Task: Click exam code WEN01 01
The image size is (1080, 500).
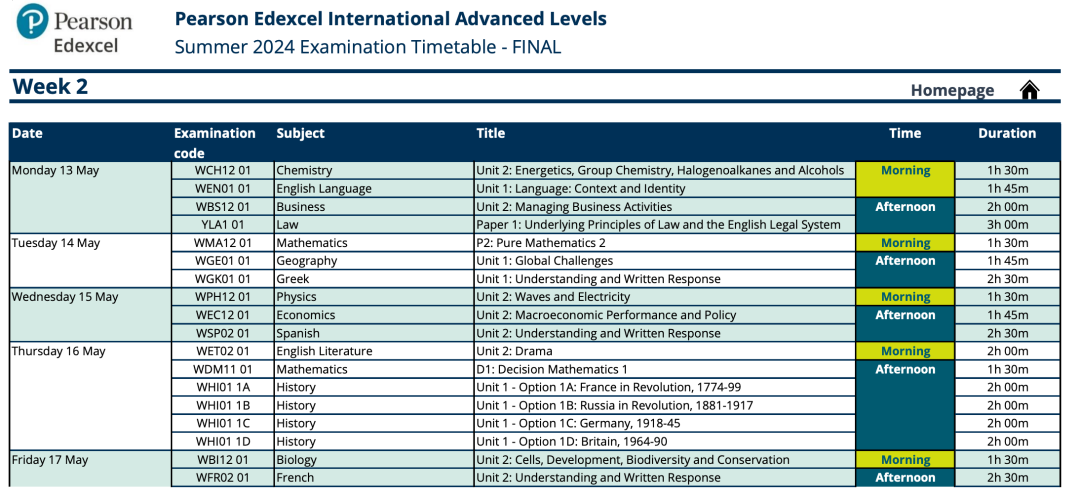Action: pyautogui.click(x=222, y=188)
